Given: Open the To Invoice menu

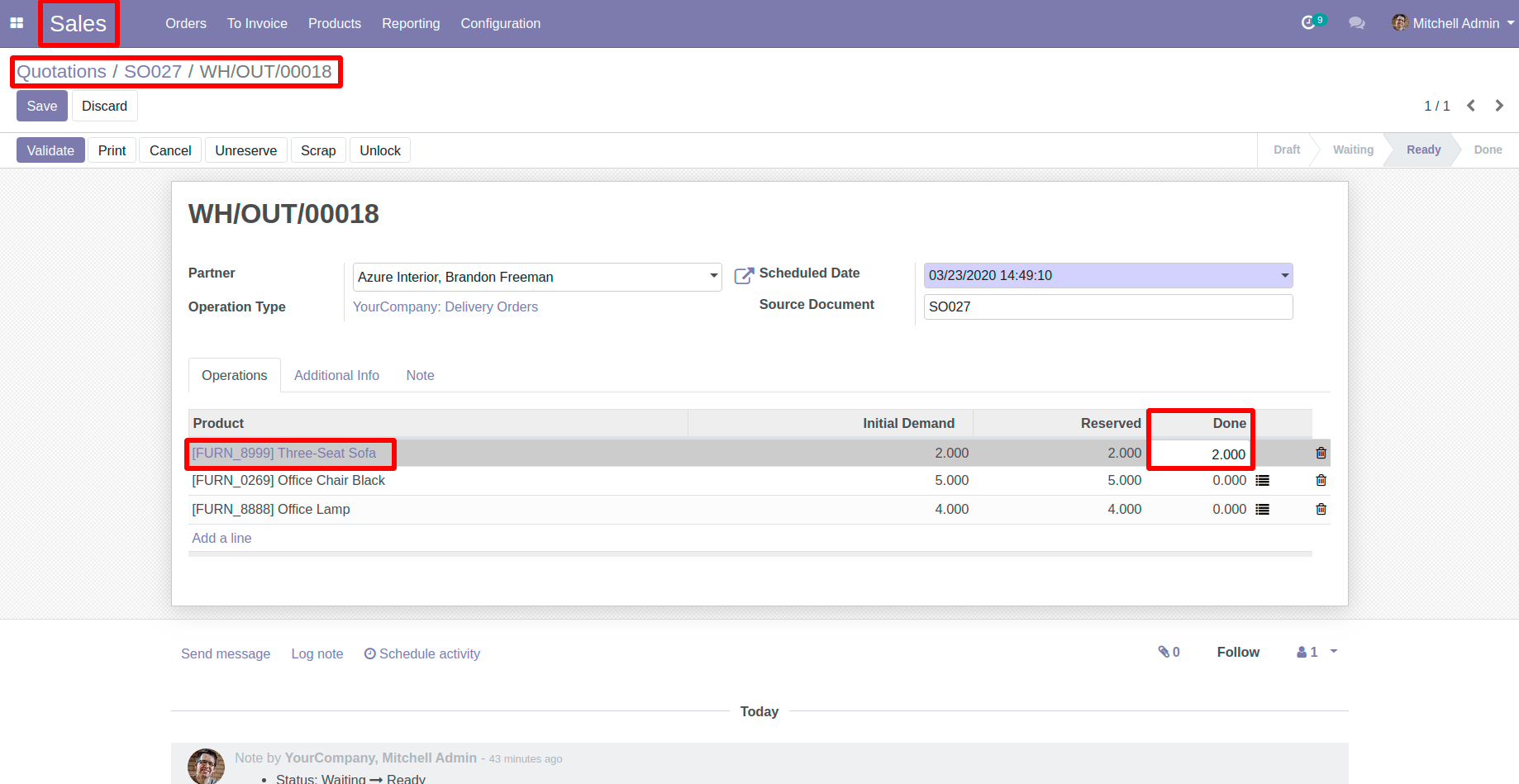Looking at the screenshot, I should [x=257, y=23].
